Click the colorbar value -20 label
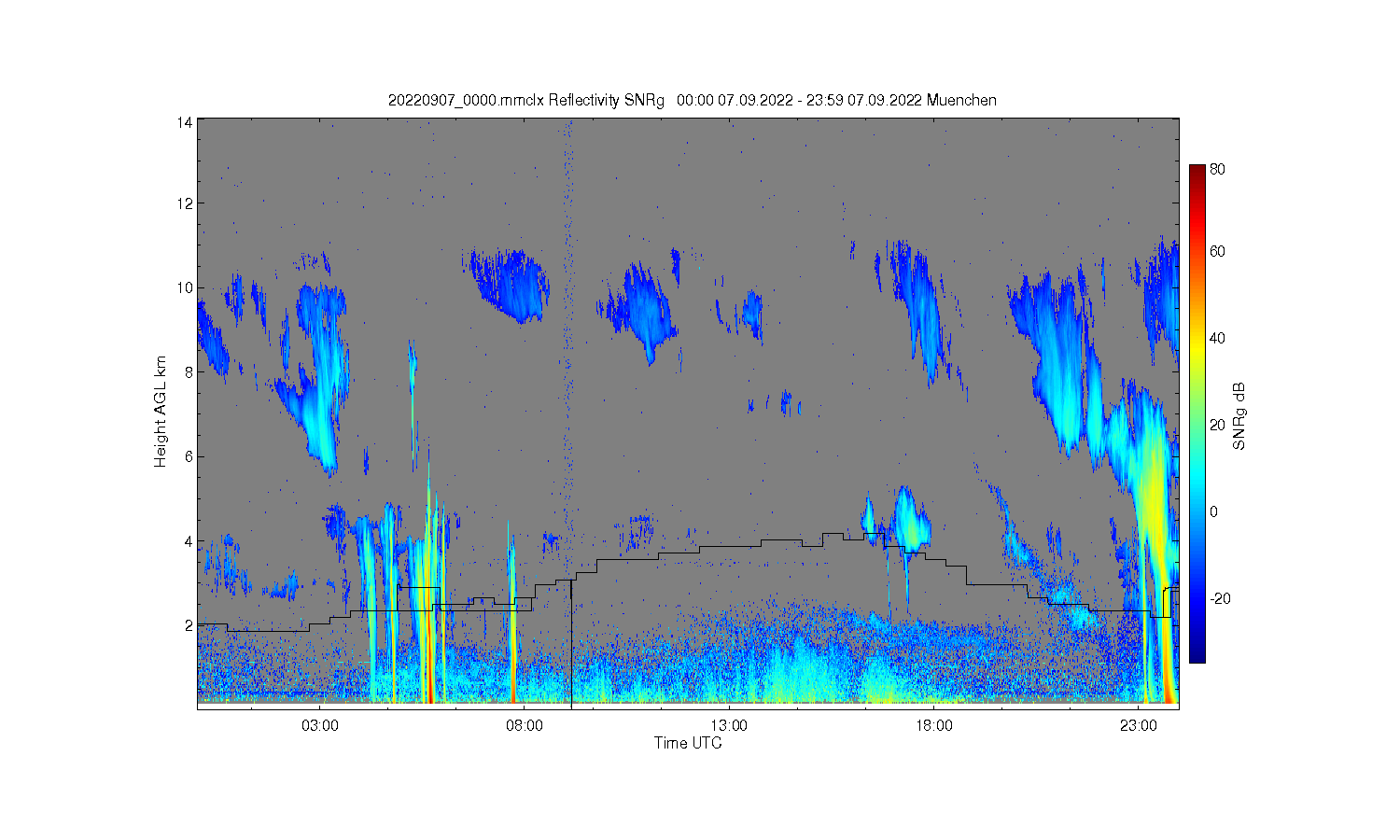 coord(1220,598)
